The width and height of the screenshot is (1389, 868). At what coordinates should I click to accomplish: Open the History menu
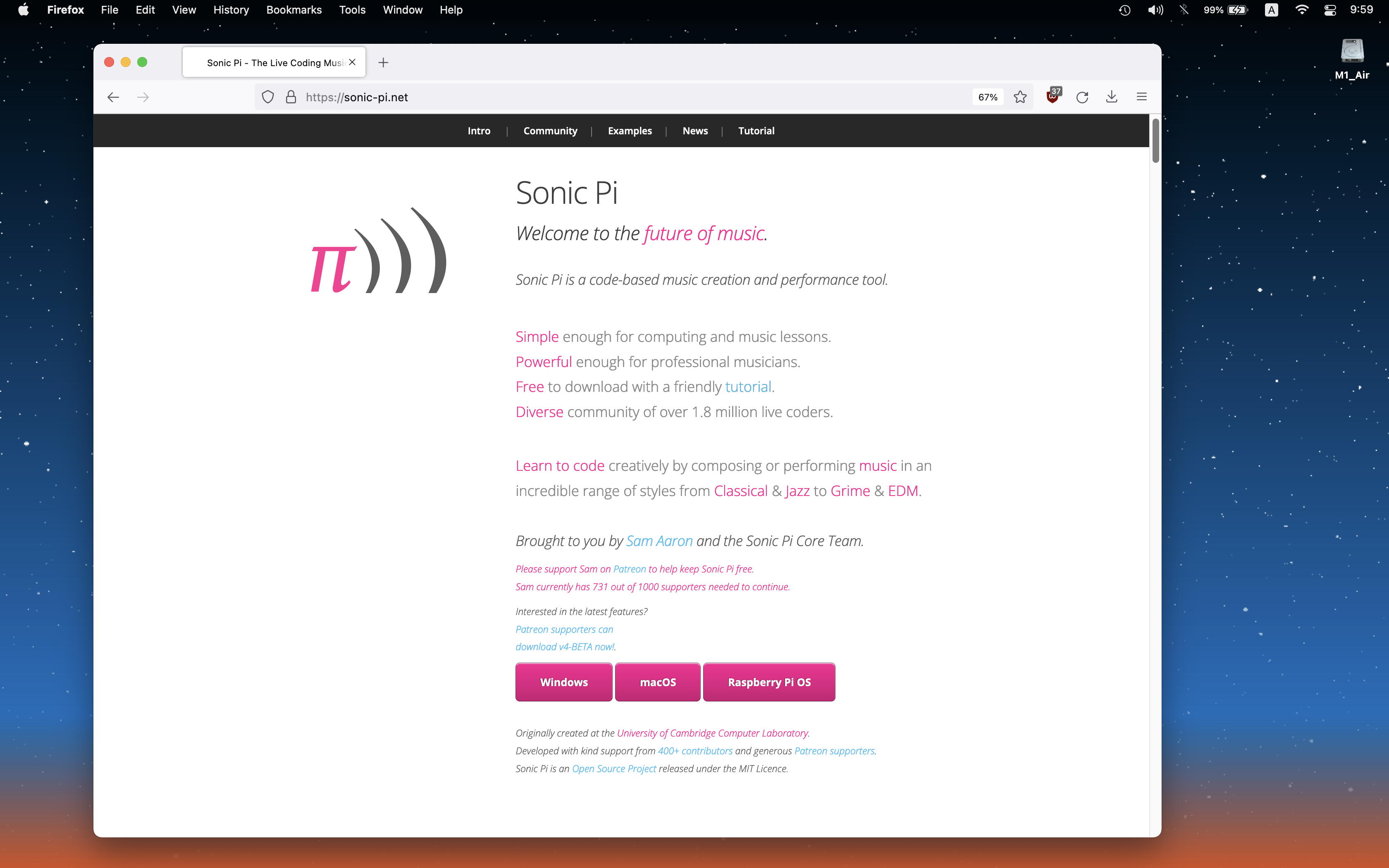pyautogui.click(x=231, y=10)
